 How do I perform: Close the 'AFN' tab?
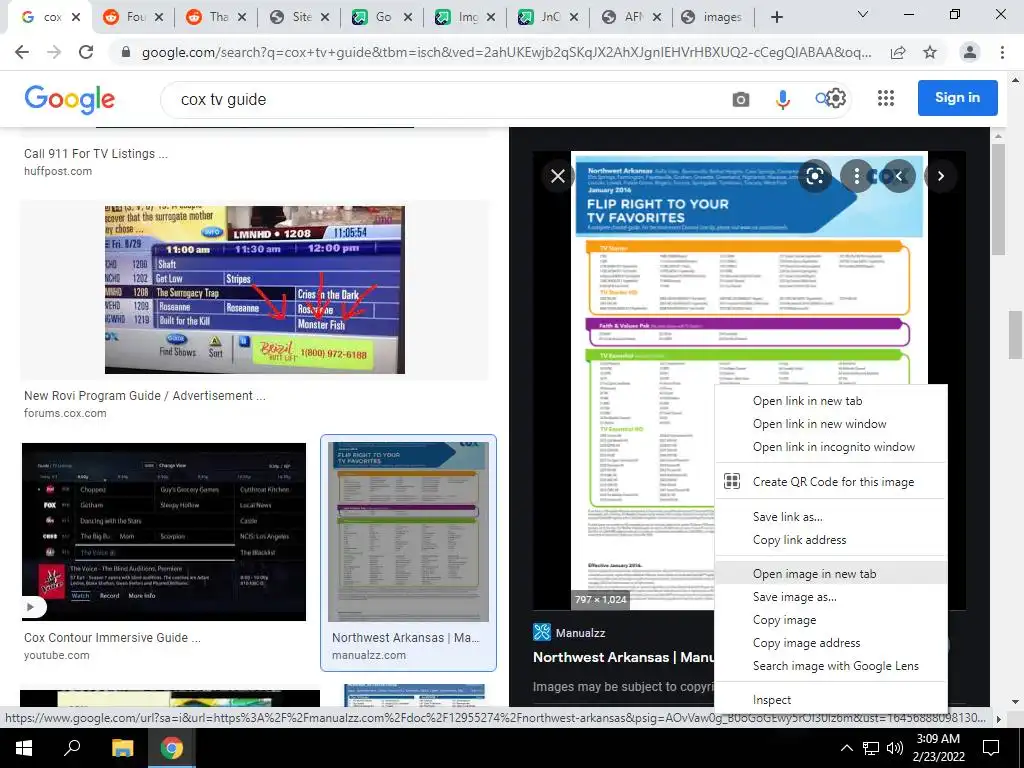pos(657,17)
